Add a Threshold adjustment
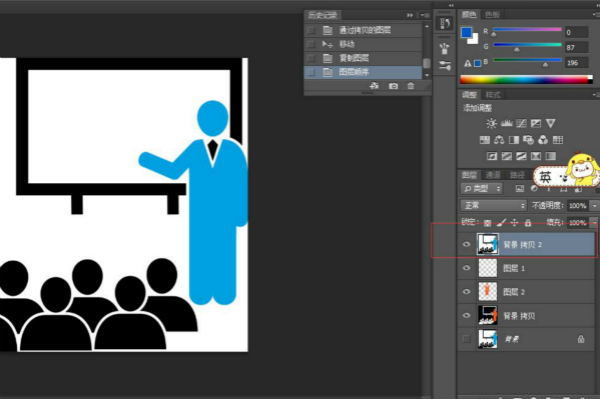 521,156
